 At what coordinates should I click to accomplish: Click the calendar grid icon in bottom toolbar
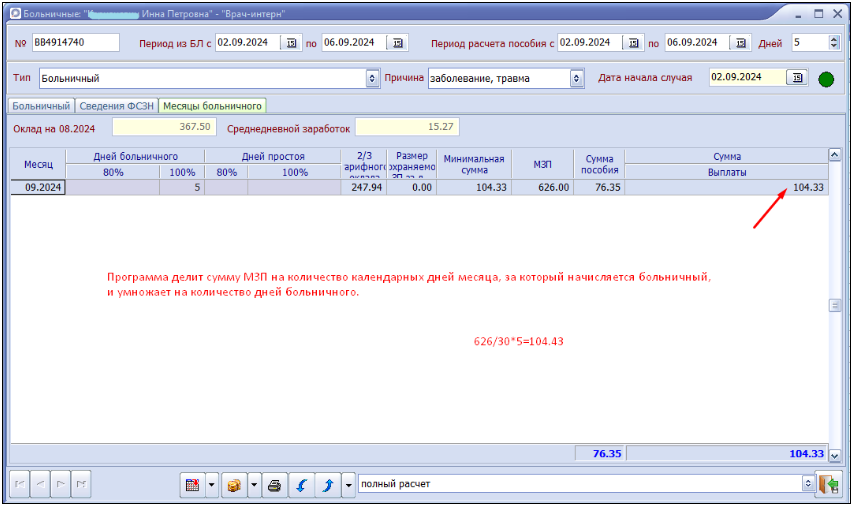(x=192, y=485)
